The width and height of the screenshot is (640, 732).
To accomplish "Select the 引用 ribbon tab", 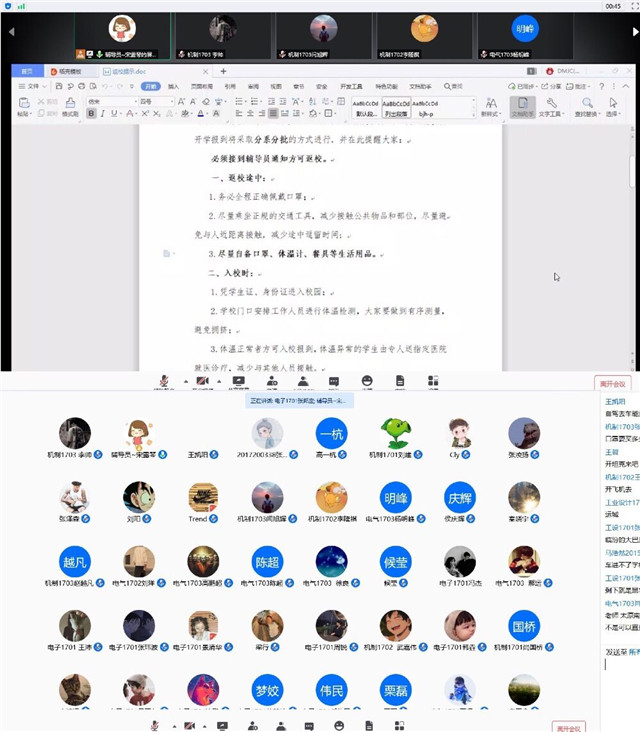I will click(230, 86).
